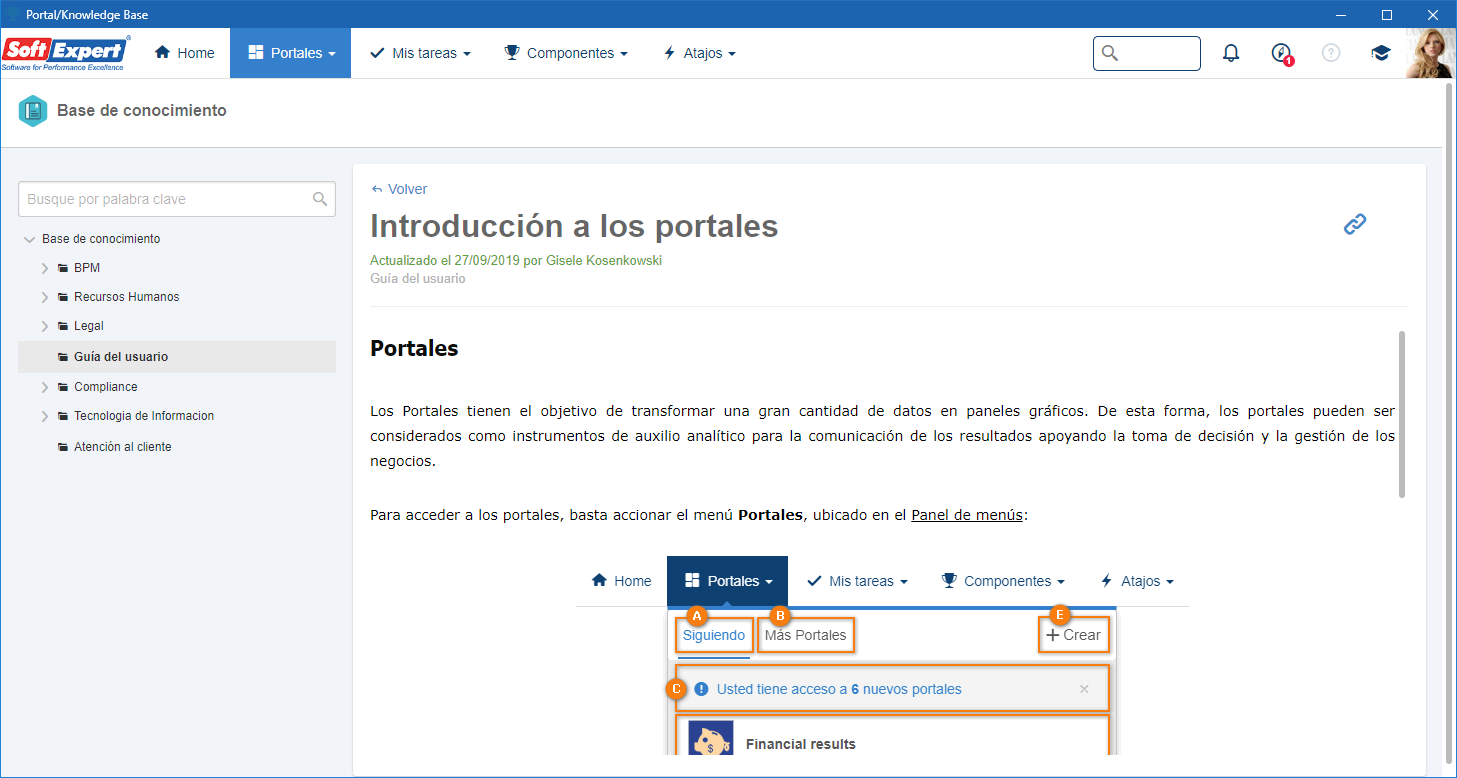The width and height of the screenshot is (1457, 778).
Task: Go to Home in the top menu
Action: [185, 53]
